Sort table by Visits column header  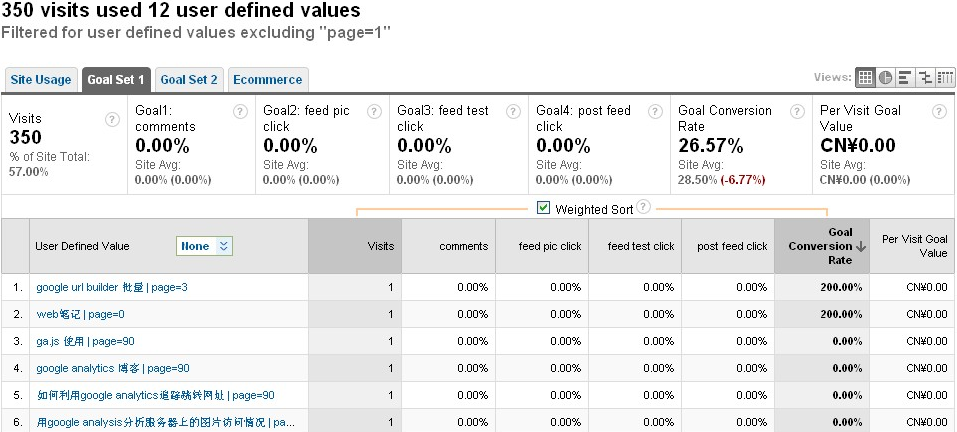(x=380, y=246)
